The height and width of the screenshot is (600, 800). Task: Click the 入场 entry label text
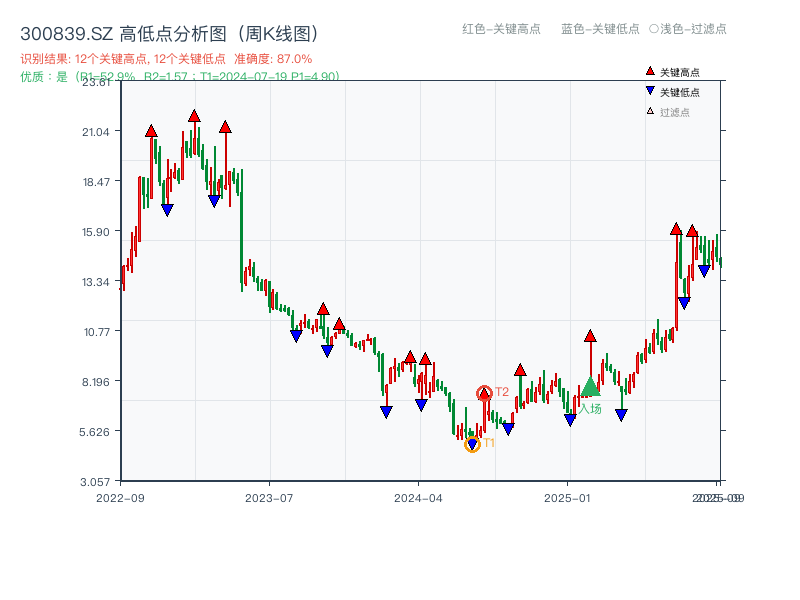(591, 408)
